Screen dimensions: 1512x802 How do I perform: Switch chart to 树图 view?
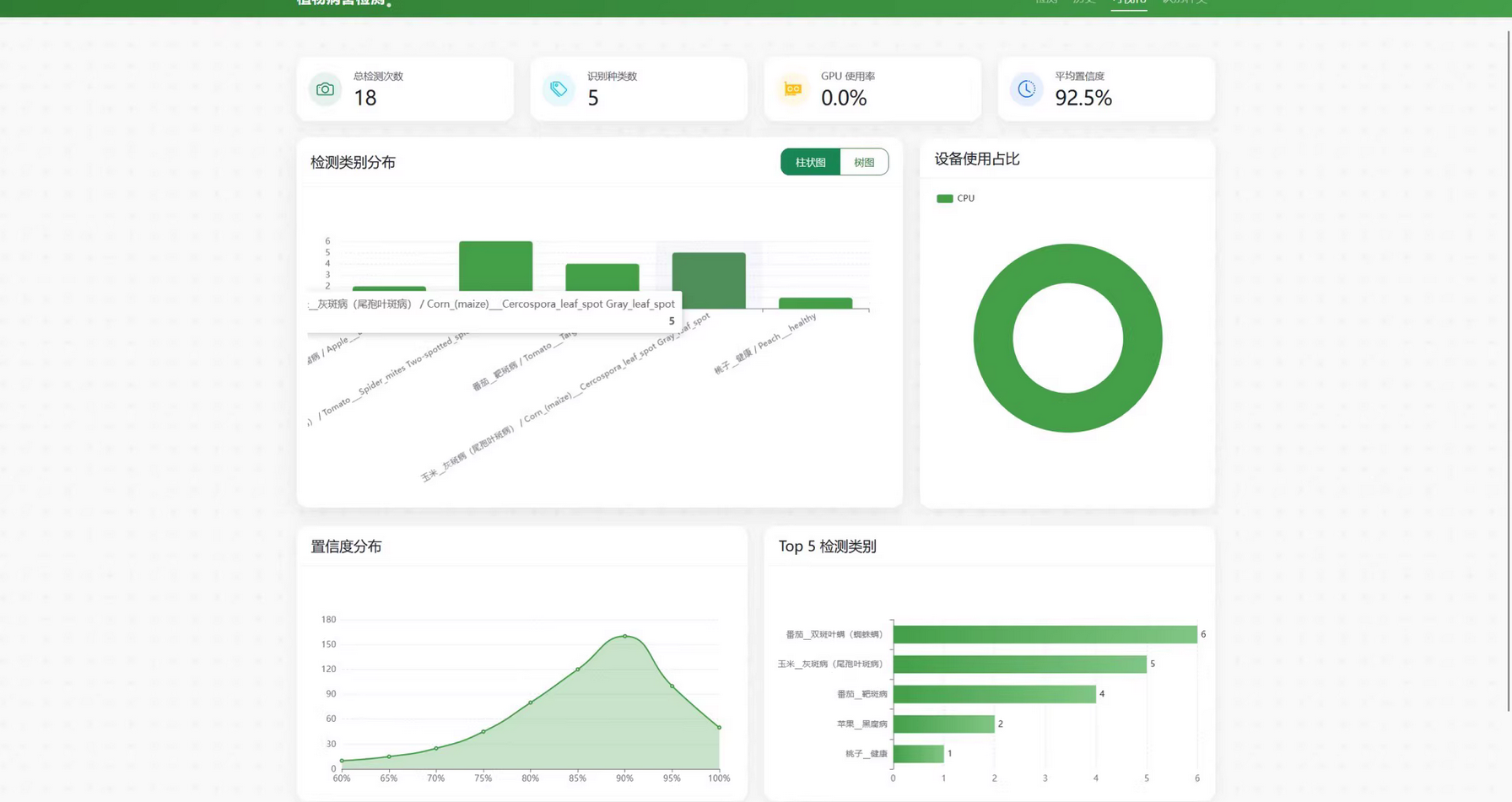(x=864, y=162)
